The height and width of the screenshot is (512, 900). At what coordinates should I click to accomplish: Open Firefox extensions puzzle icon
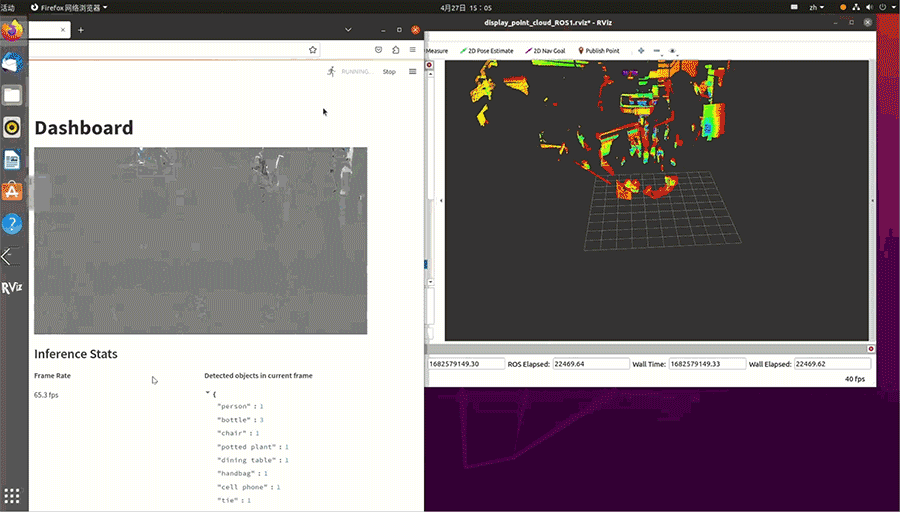396,49
